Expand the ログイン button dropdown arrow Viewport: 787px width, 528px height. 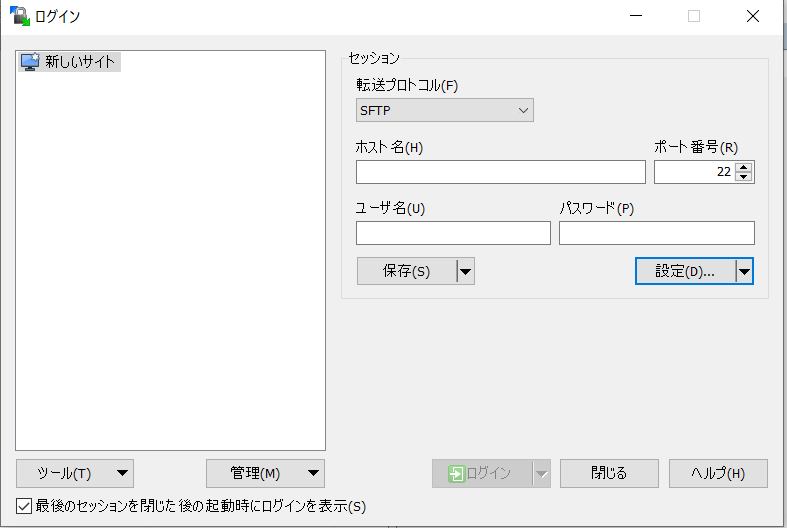(x=542, y=473)
